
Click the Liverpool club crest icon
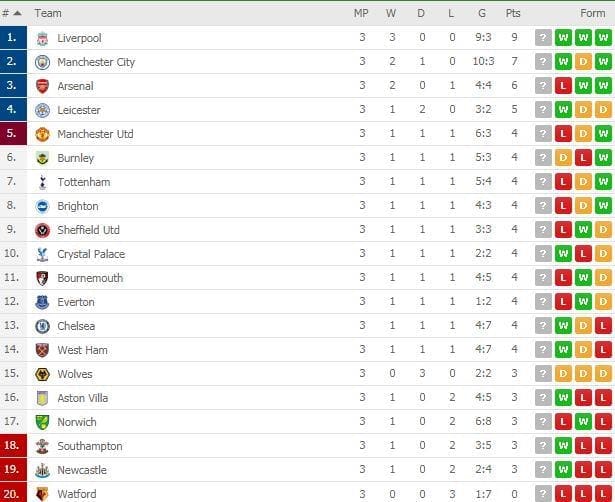(42, 38)
